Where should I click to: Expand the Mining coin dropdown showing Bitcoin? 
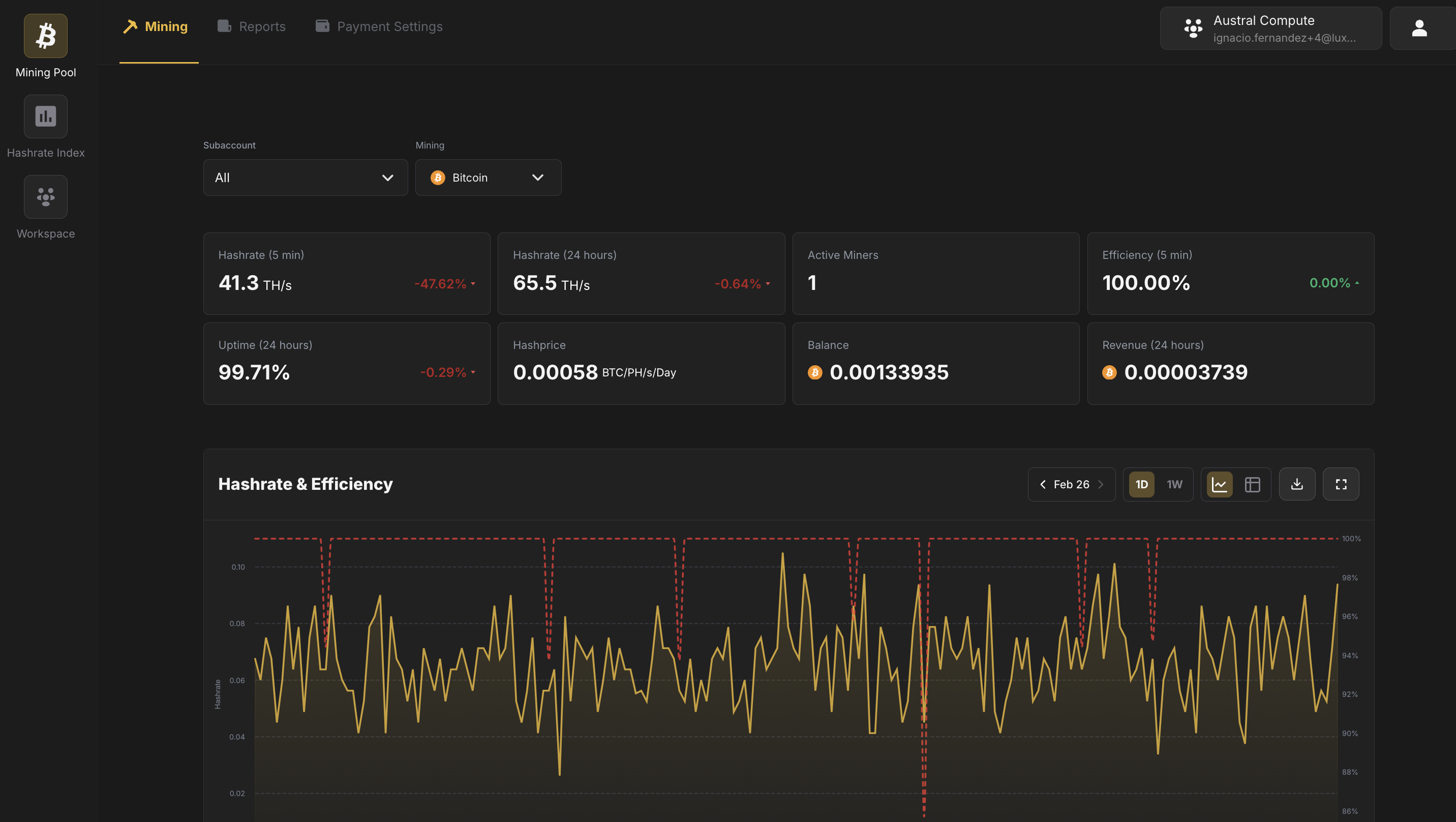[489, 178]
